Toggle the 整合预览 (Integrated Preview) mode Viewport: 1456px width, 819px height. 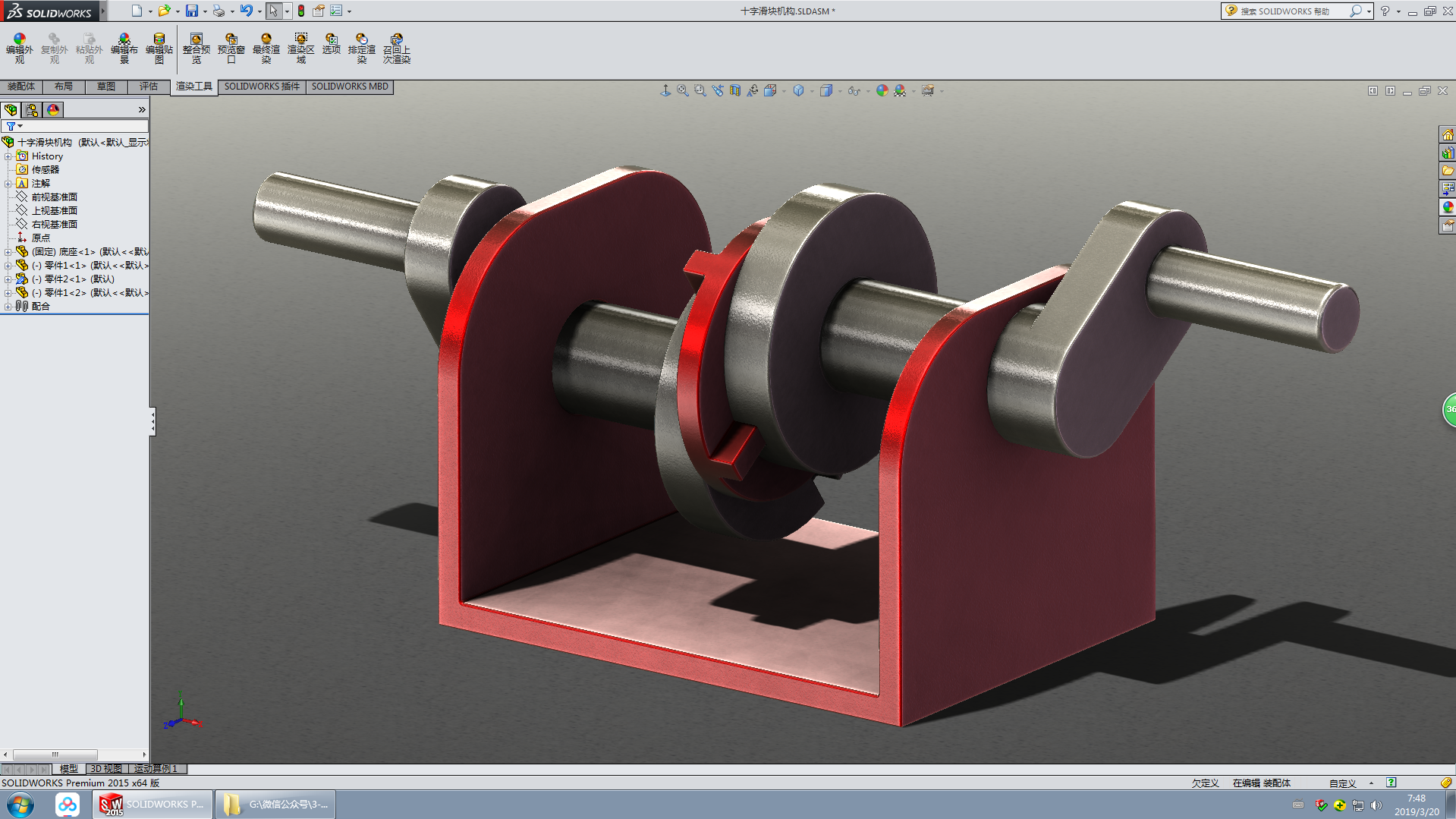tap(196, 48)
